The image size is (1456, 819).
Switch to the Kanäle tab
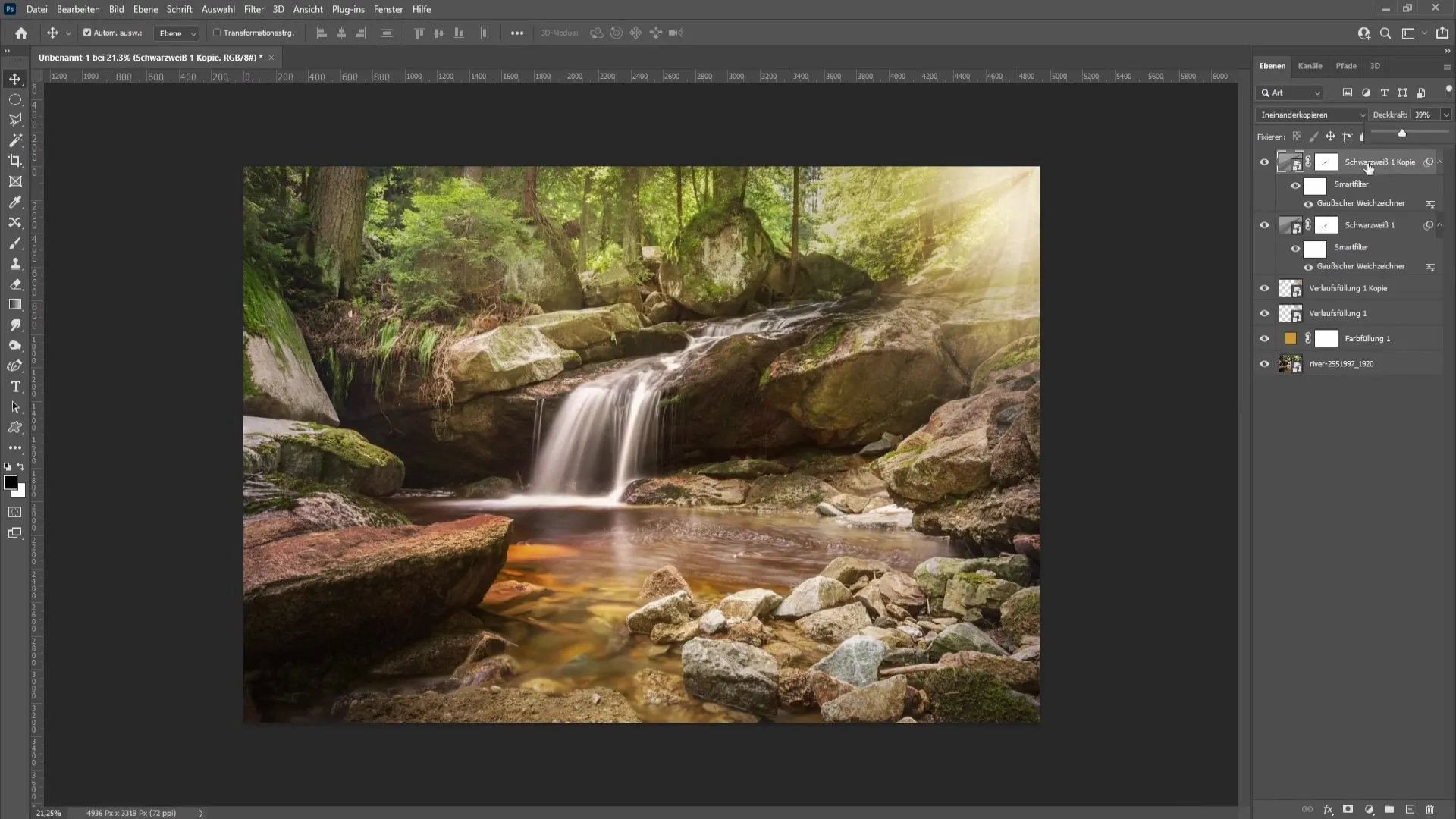coord(1312,66)
